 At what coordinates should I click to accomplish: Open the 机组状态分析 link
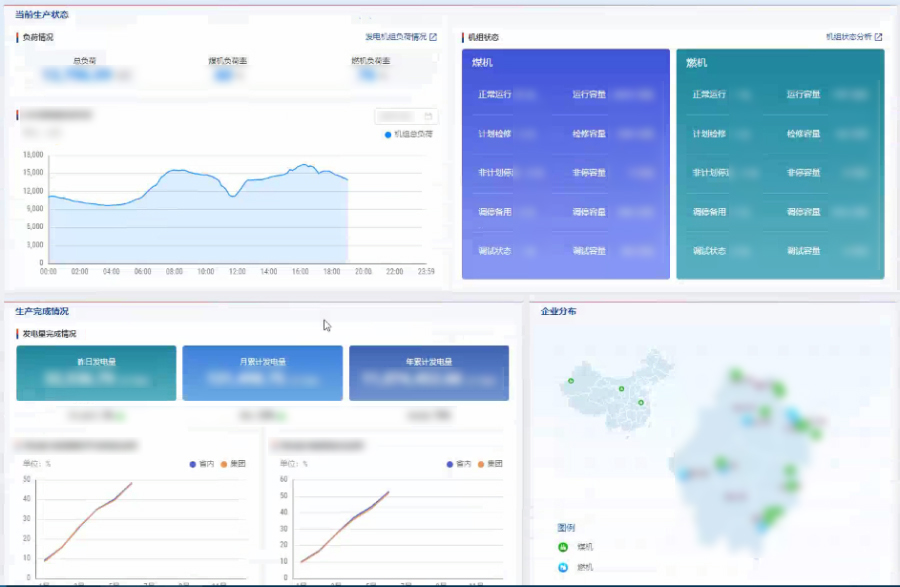pyautogui.click(x=848, y=37)
